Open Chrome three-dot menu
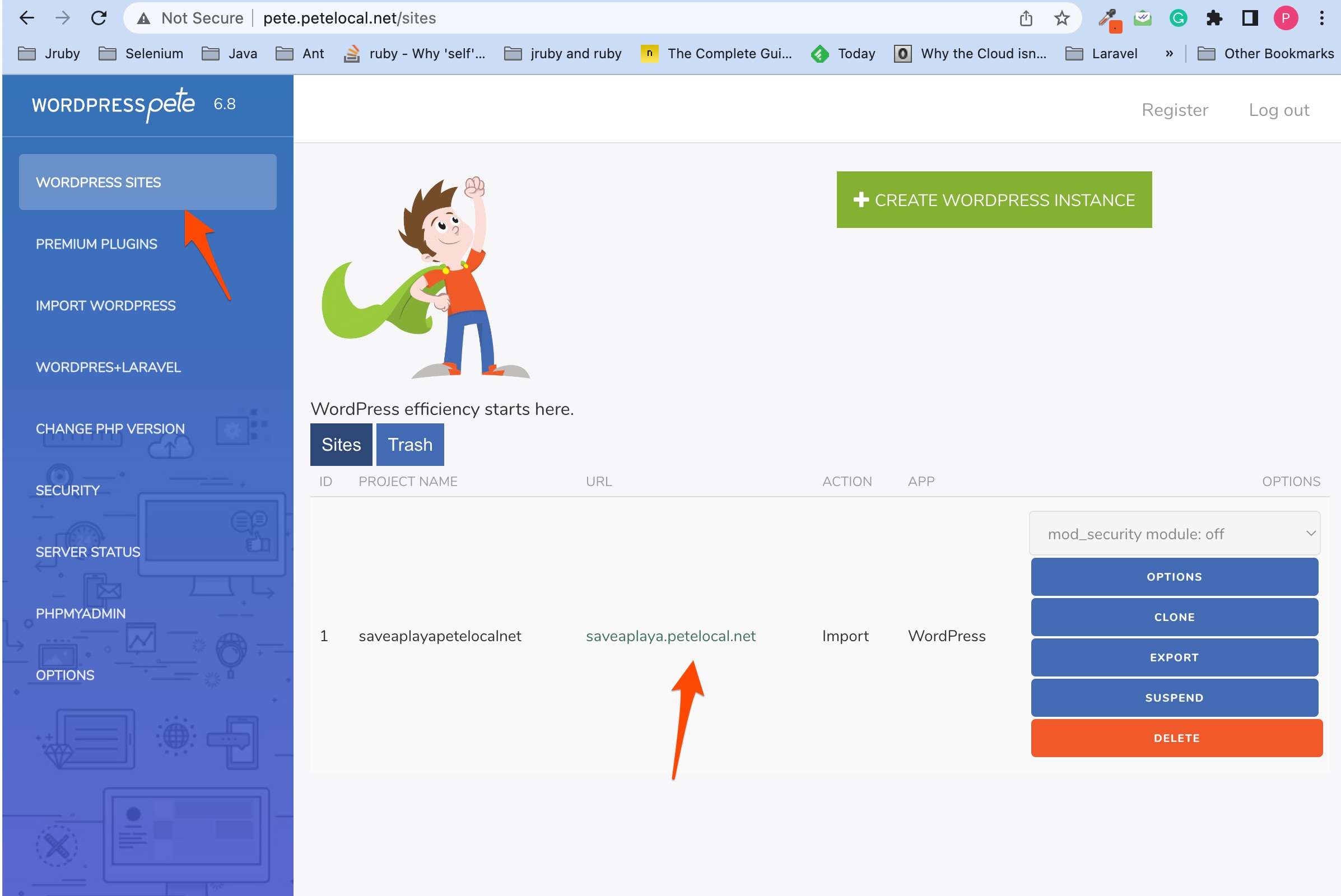The height and width of the screenshot is (896, 1341). point(1321,18)
